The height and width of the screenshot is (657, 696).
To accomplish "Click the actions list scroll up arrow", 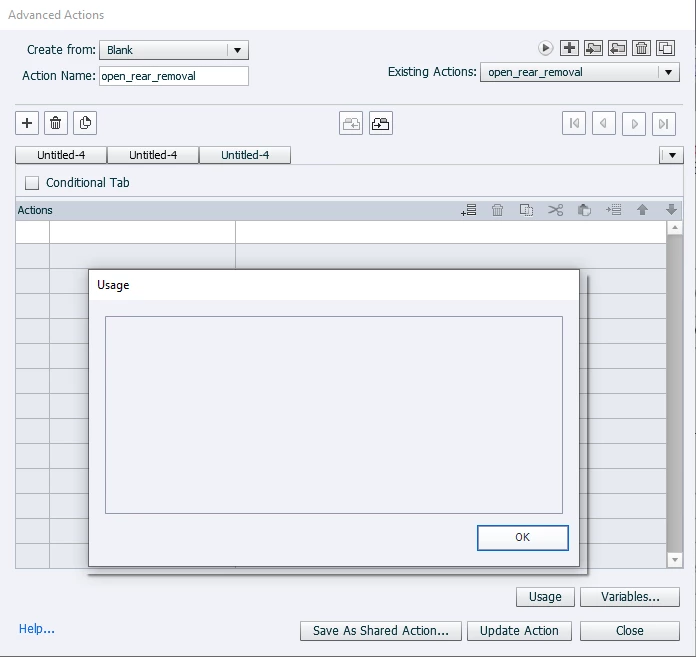I will (x=675, y=228).
